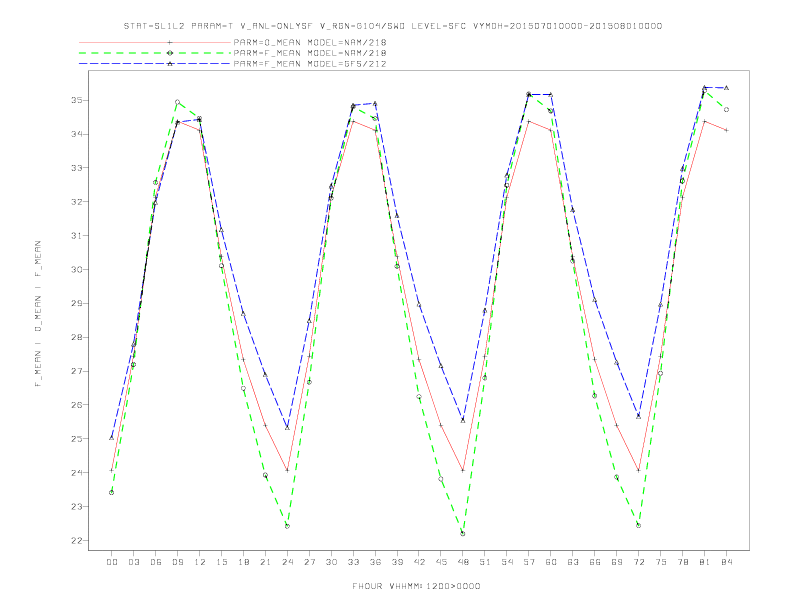This screenshot has width=792, height=612.
Task: Click x-axis tick label 06
Action: pos(156,562)
